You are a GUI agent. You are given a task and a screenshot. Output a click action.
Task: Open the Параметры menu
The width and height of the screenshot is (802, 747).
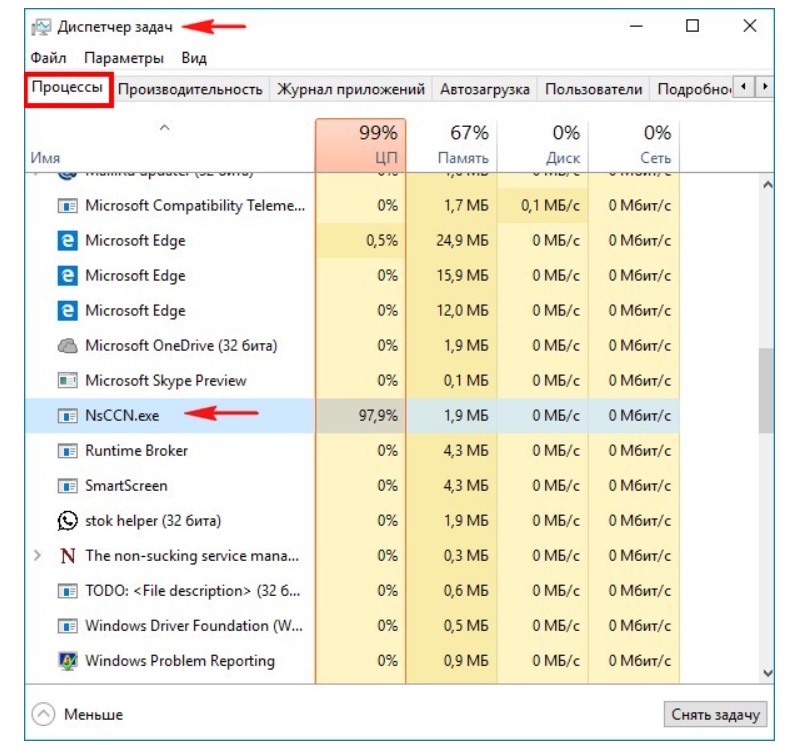coord(124,58)
